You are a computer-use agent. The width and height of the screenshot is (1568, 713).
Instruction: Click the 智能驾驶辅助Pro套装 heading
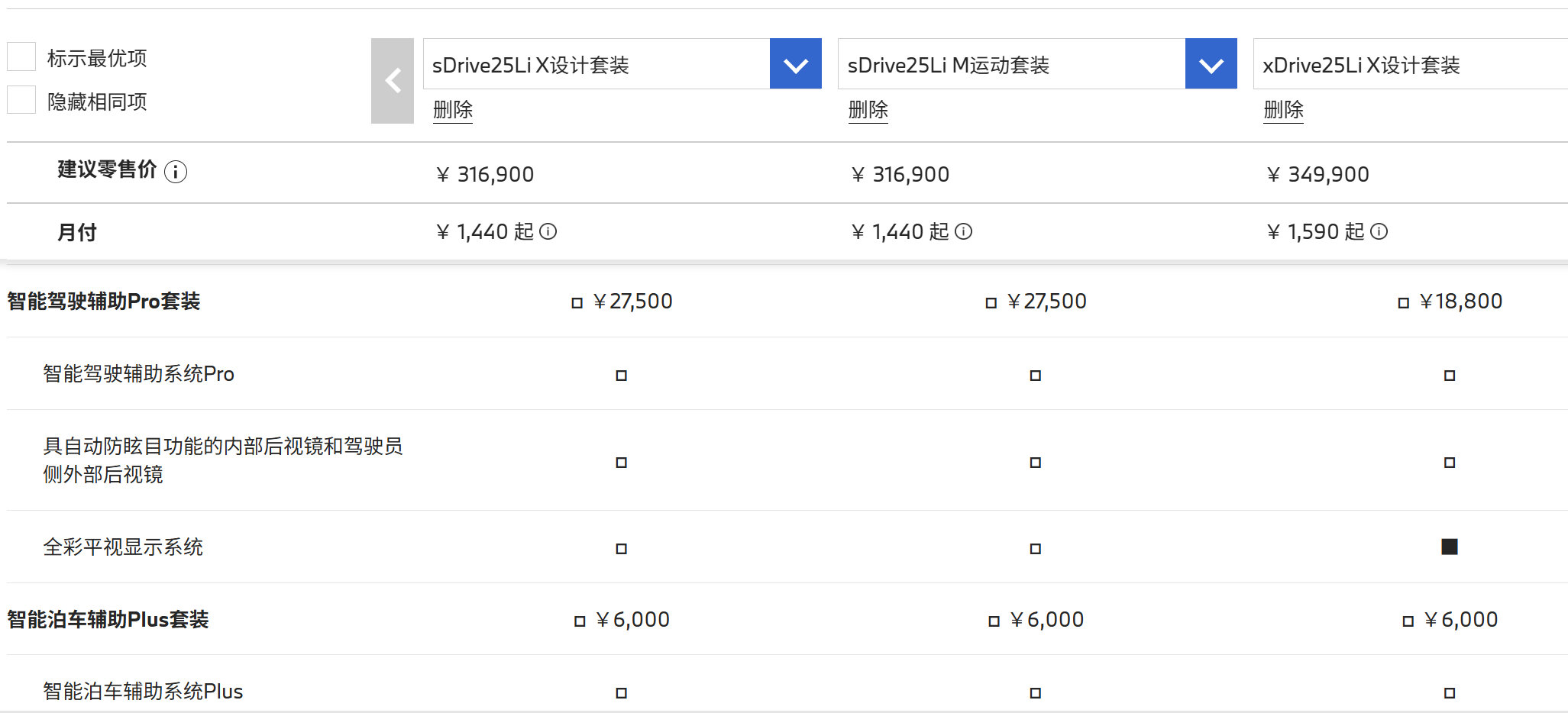point(104,302)
